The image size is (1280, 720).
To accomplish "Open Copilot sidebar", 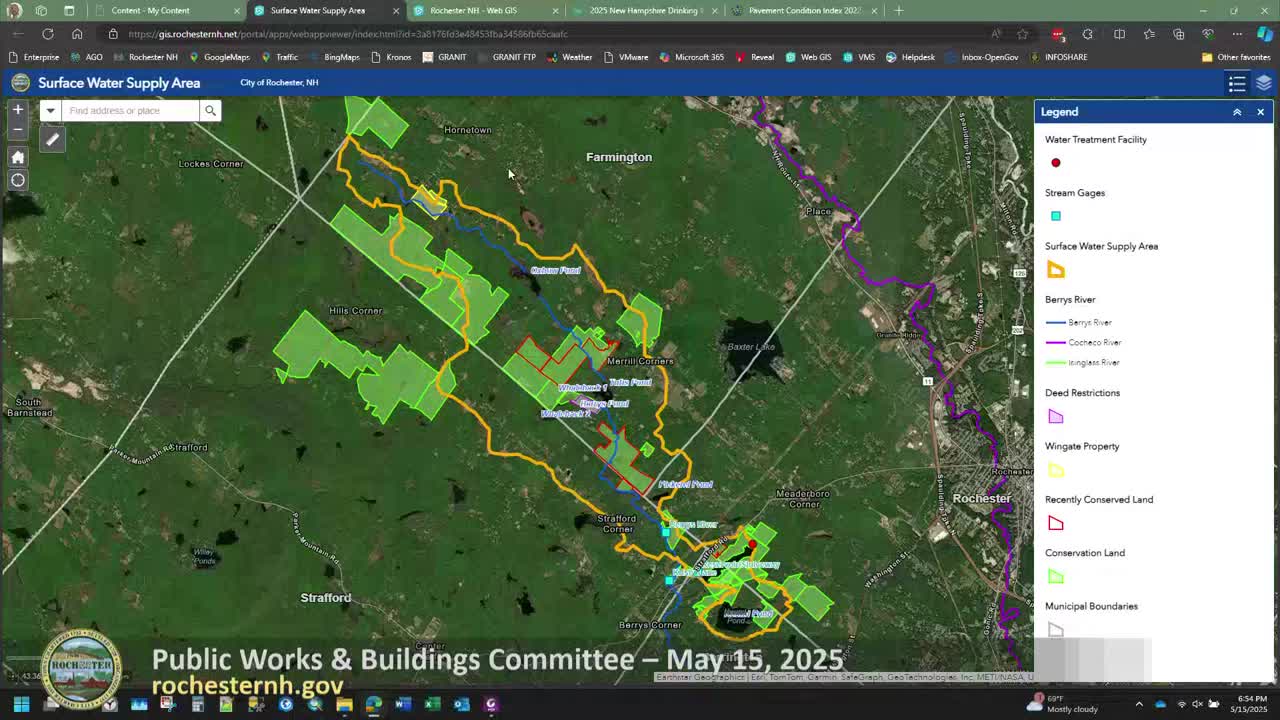I will pyautogui.click(x=1264, y=34).
